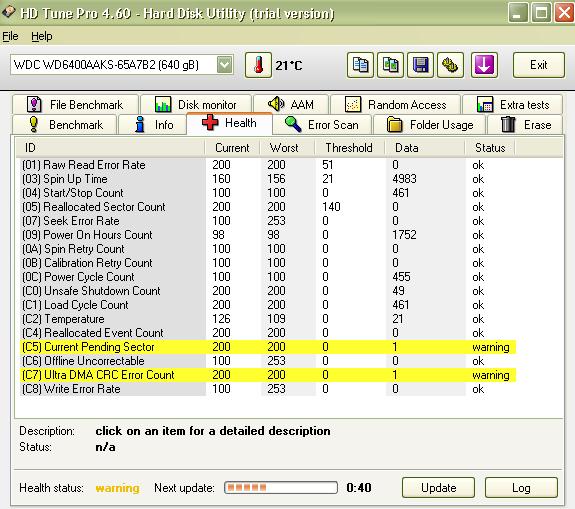This screenshot has height=509, width=575.
Task: Close the HD Tune Pro window
Action: coord(564,13)
